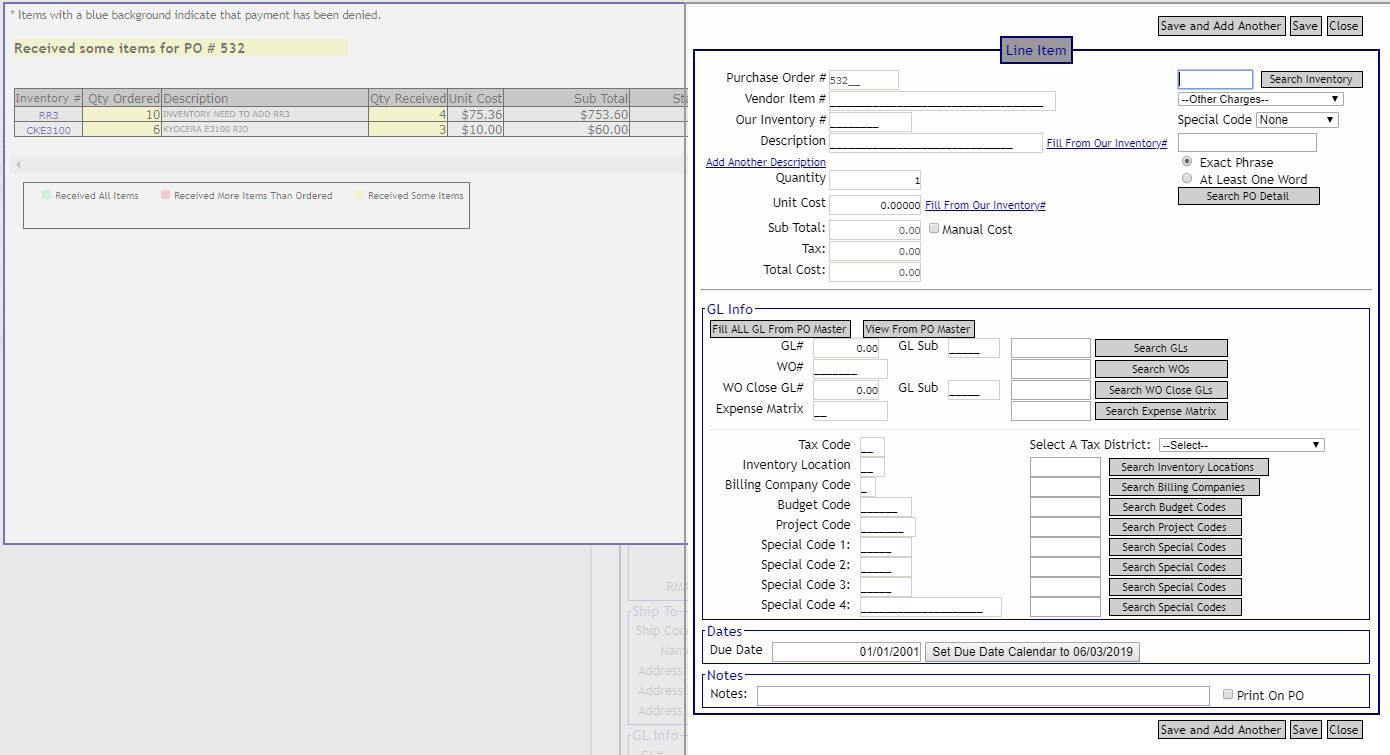
Task: Open the CKE3100 inventory link
Action: 48,130
